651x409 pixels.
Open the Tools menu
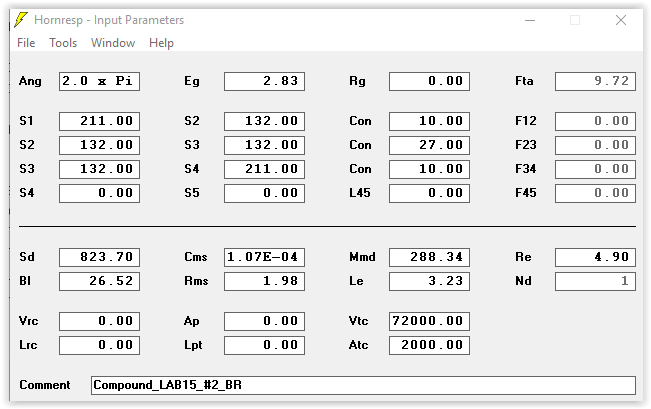63,43
